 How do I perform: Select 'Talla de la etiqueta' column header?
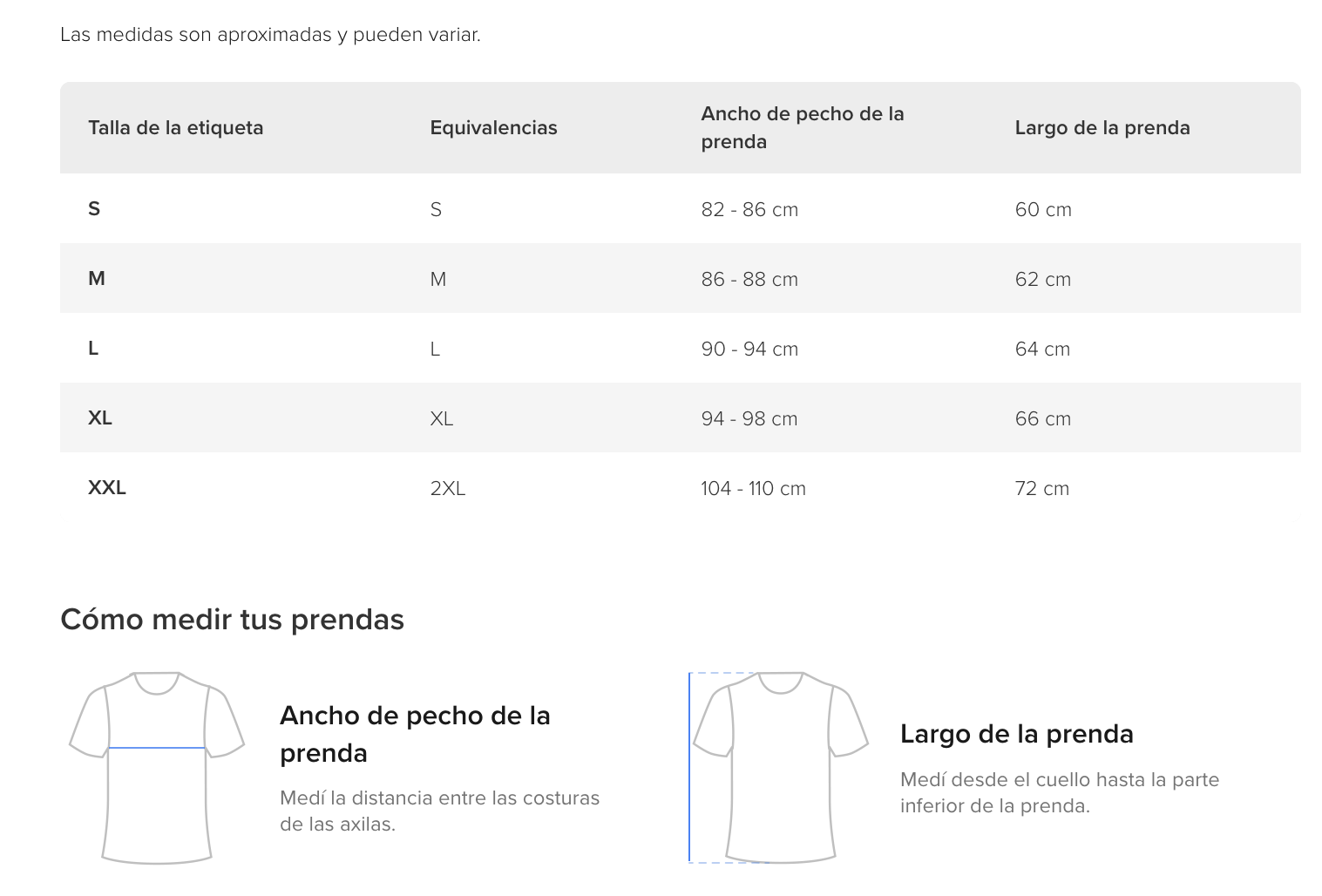(x=175, y=128)
